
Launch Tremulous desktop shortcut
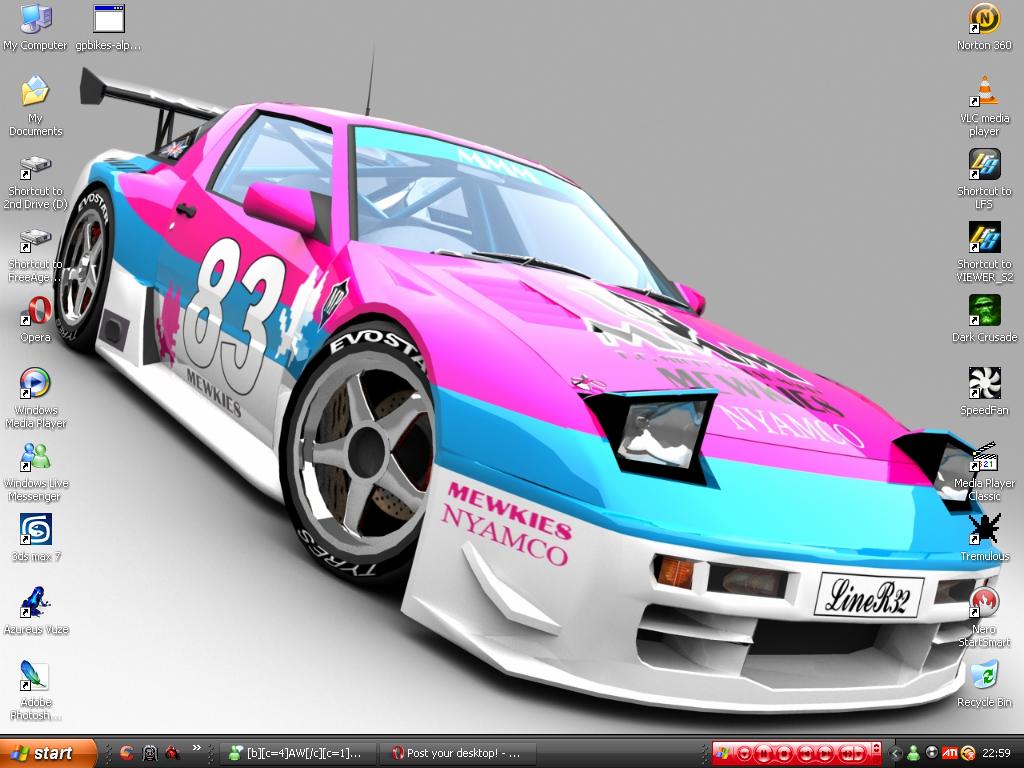point(984,537)
